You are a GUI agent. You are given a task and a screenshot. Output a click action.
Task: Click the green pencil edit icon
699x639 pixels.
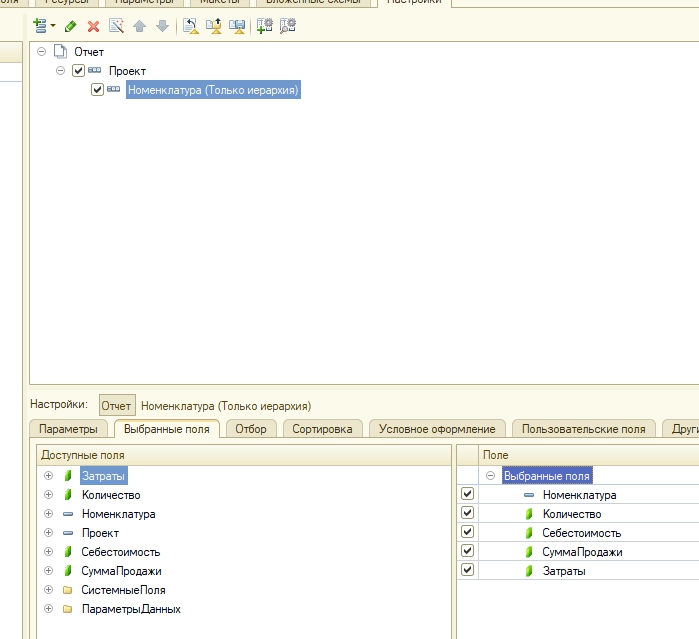(70, 26)
